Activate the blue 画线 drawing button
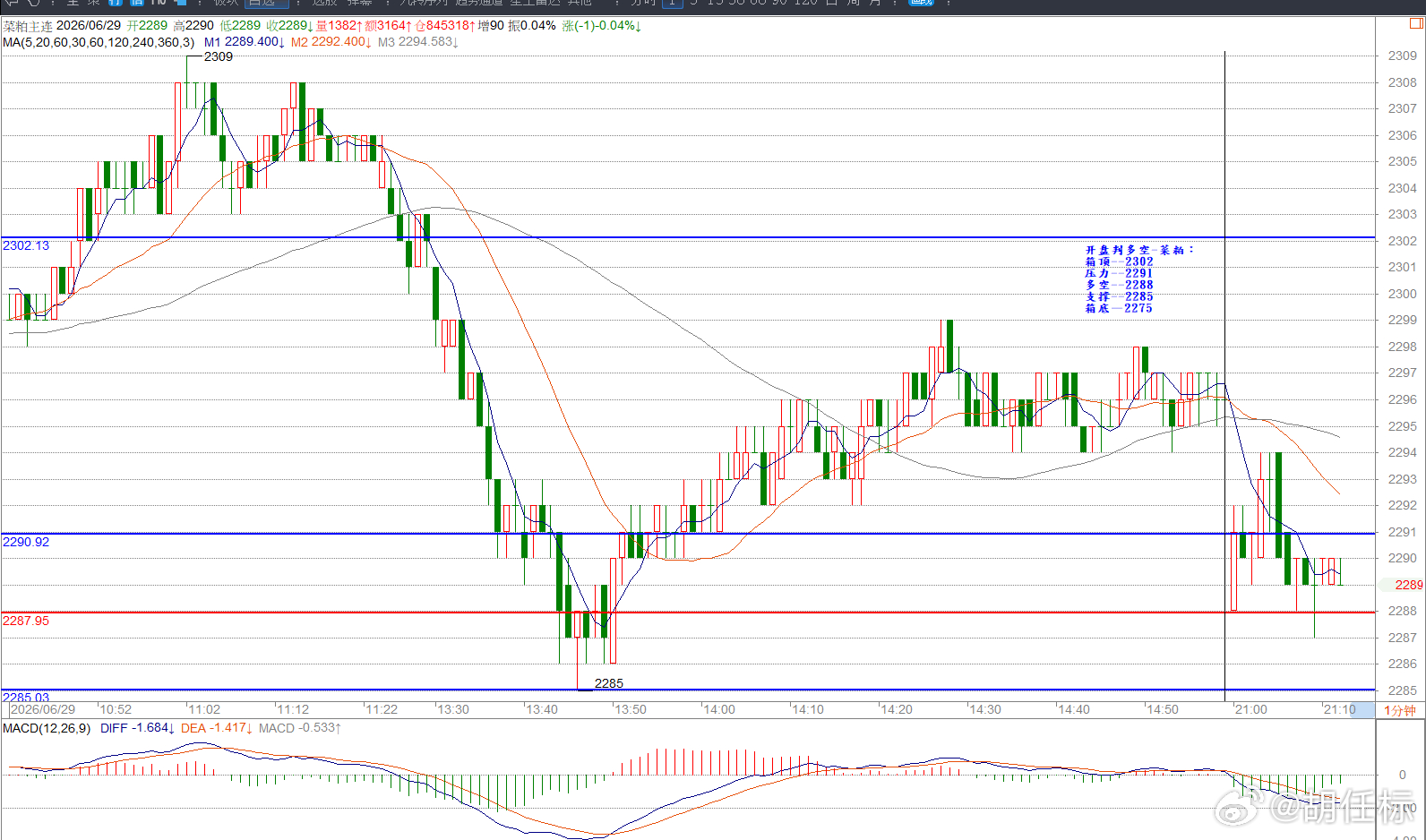1426x840 pixels. click(x=921, y=3)
